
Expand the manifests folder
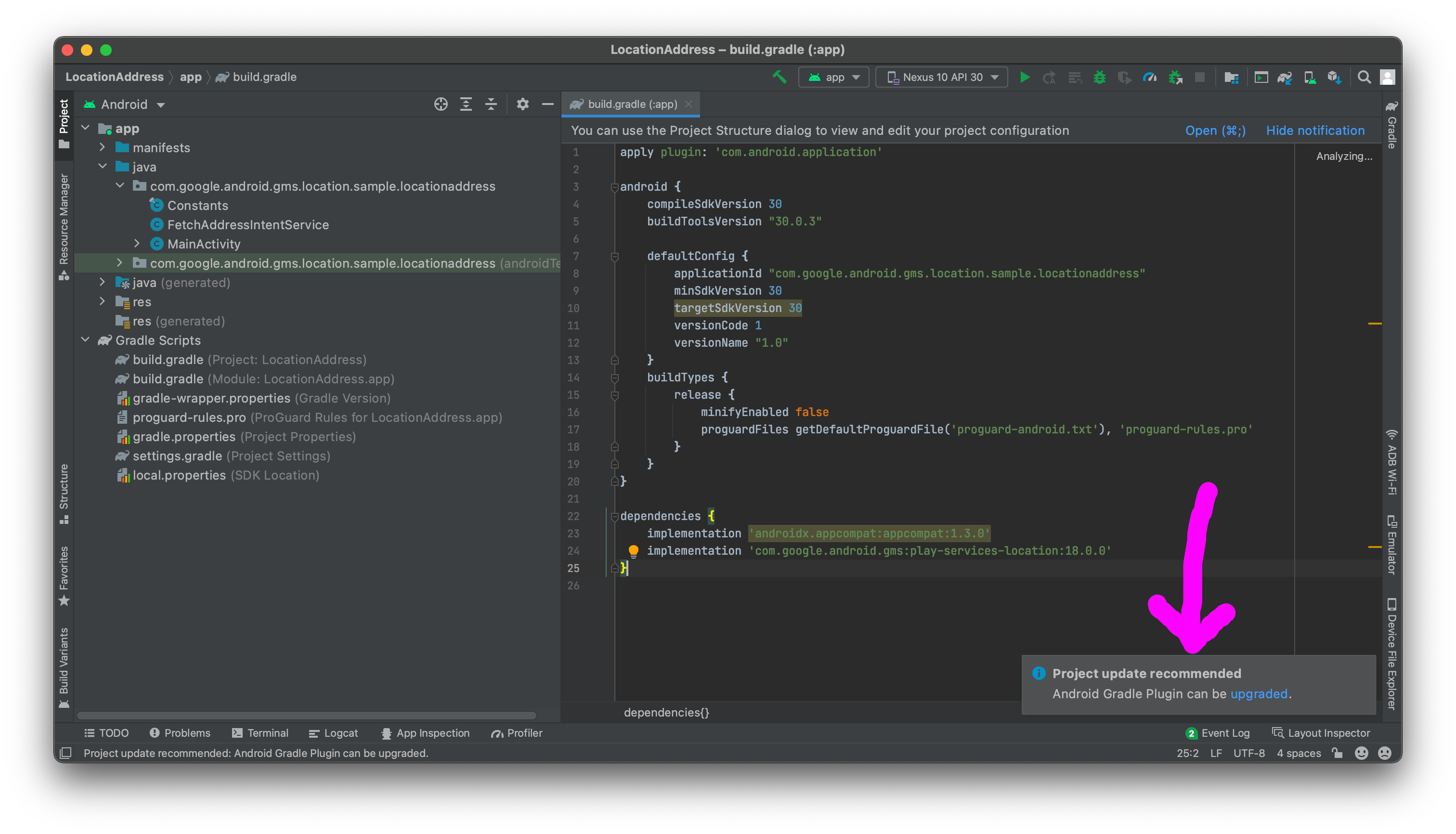coord(102,147)
